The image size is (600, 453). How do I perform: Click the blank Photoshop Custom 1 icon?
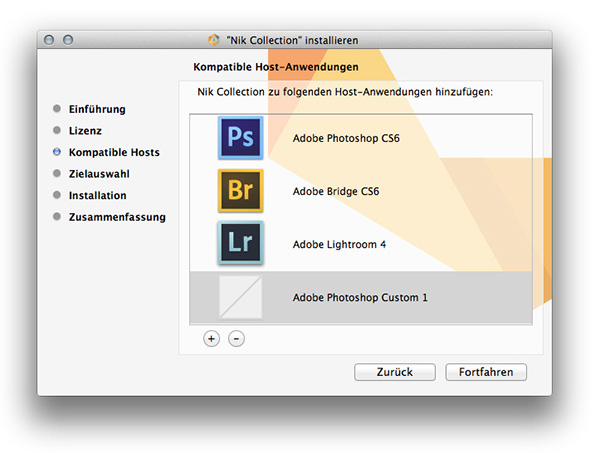[240, 297]
